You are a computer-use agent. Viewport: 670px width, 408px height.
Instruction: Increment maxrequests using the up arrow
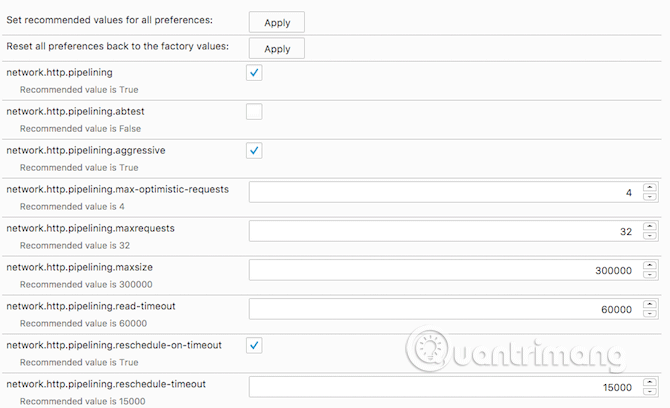[x=650, y=226]
